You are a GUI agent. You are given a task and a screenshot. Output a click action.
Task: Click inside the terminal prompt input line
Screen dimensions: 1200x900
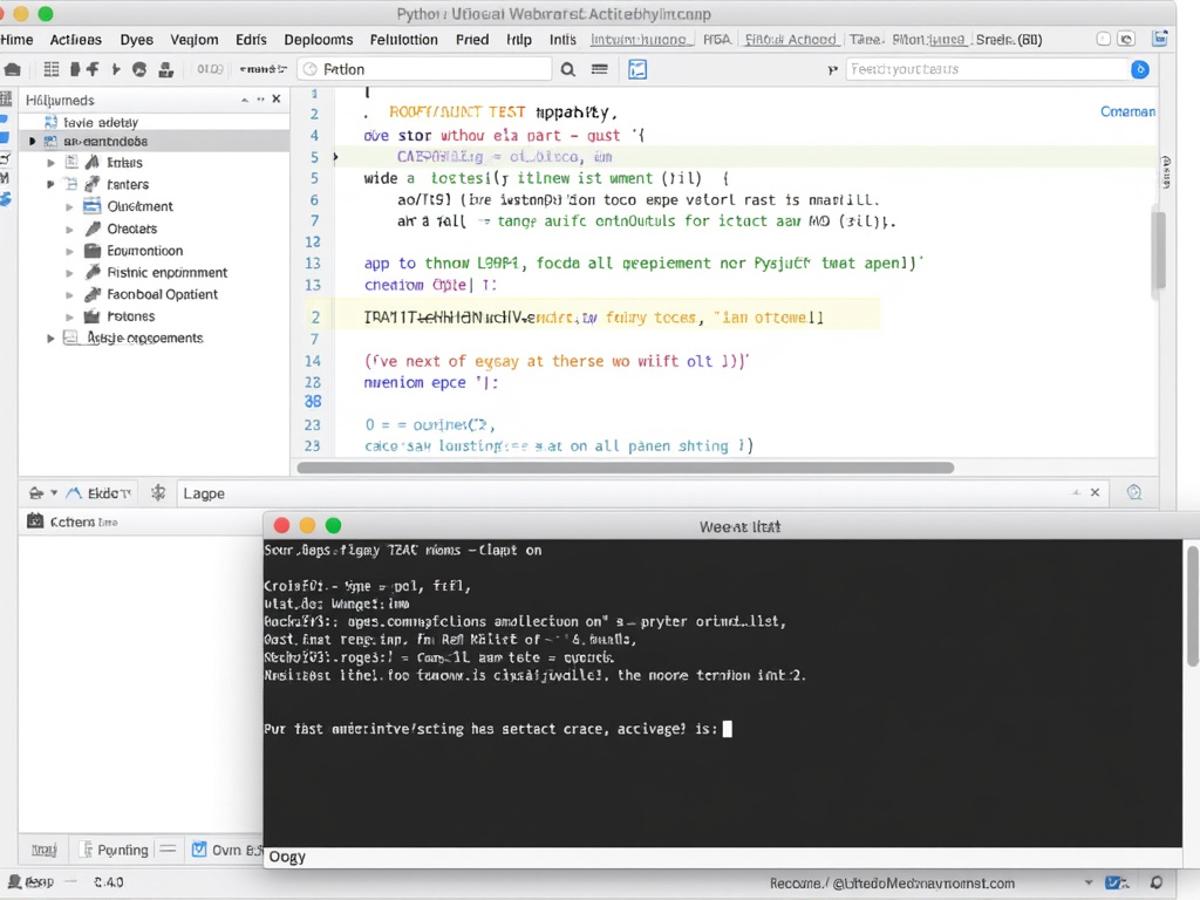(x=726, y=729)
